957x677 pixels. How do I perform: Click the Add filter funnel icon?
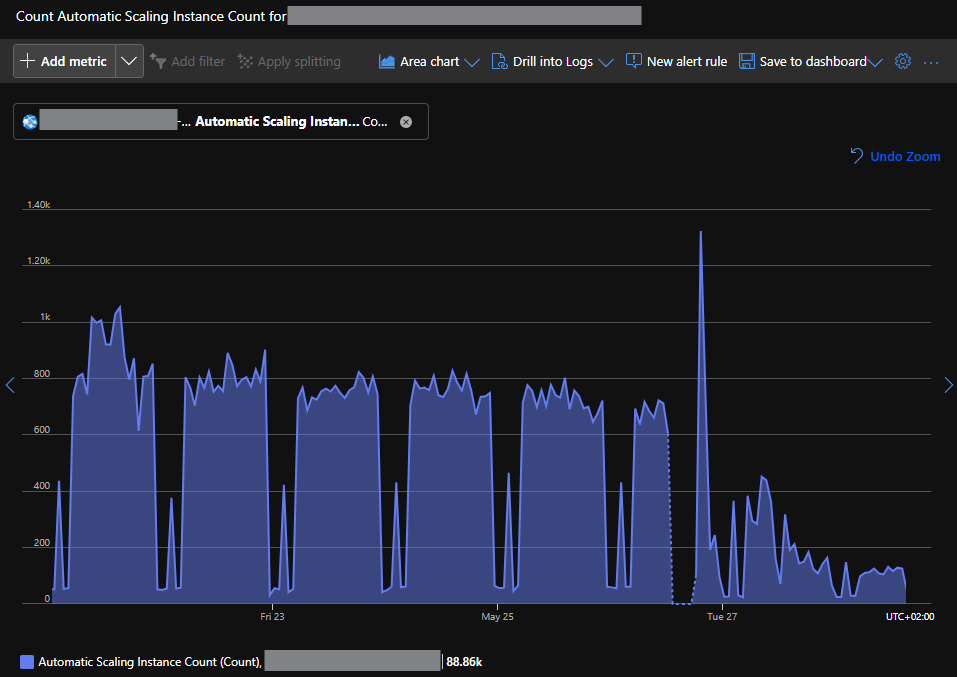[x=157, y=61]
